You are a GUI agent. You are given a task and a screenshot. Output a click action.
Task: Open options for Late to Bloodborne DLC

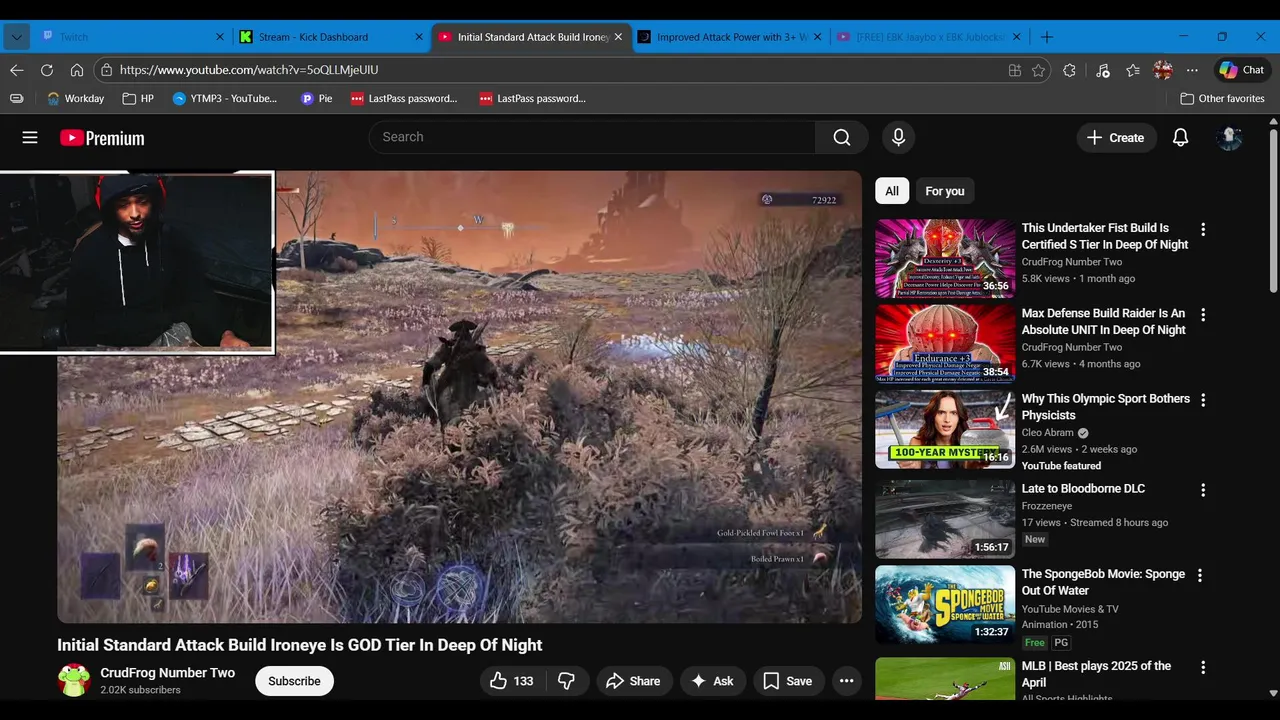pyautogui.click(x=1203, y=490)
